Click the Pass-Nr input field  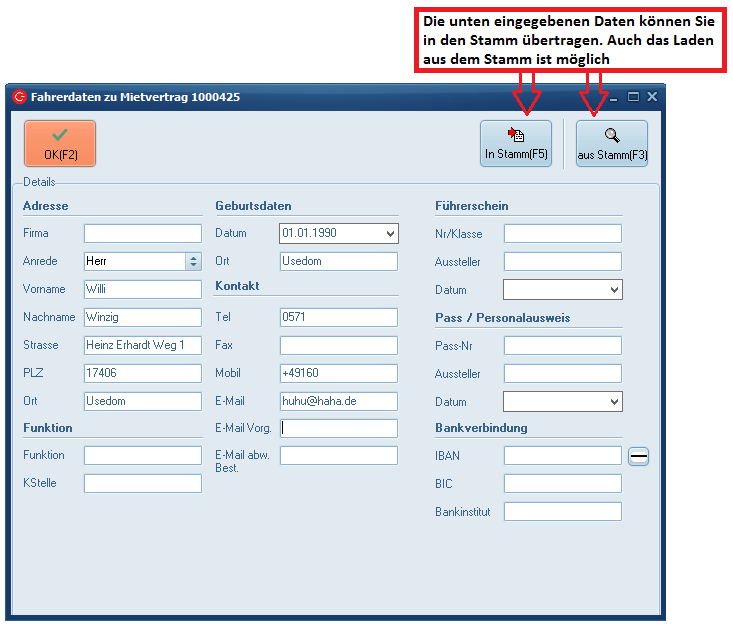tap(562, 346)
